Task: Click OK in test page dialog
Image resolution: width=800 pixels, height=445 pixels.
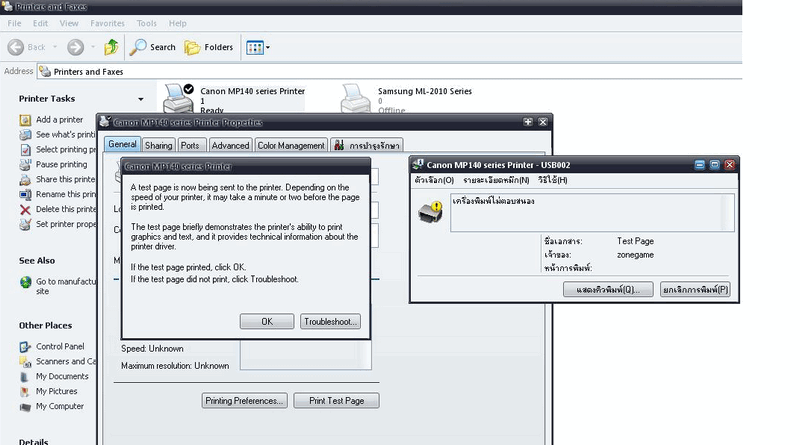Action: click(x=267, y=322)
